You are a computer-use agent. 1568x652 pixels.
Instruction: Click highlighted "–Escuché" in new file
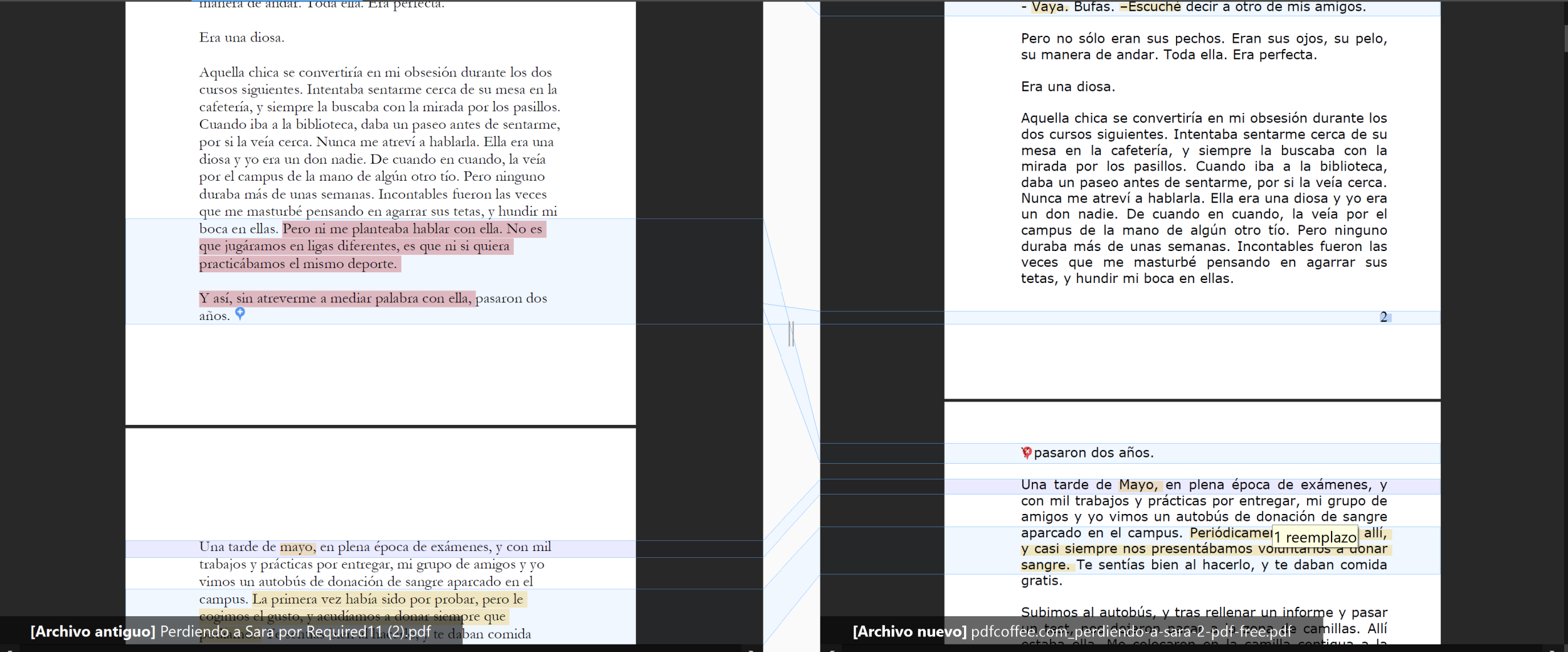(x=1150, y=8)
